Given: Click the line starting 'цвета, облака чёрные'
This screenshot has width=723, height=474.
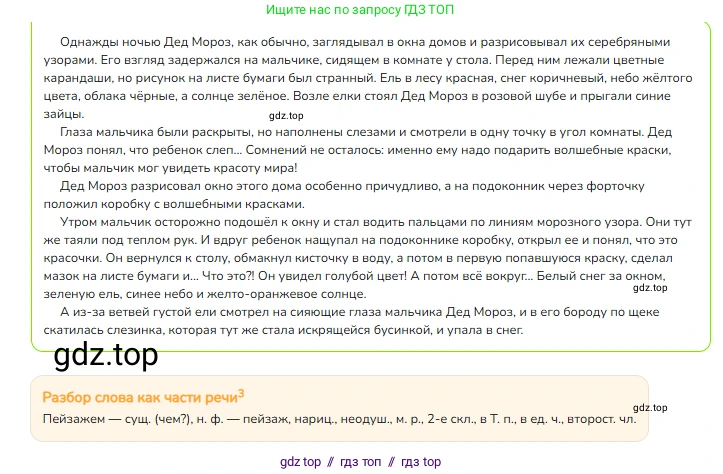Looking at the screenshot, I should coord(357,96).
